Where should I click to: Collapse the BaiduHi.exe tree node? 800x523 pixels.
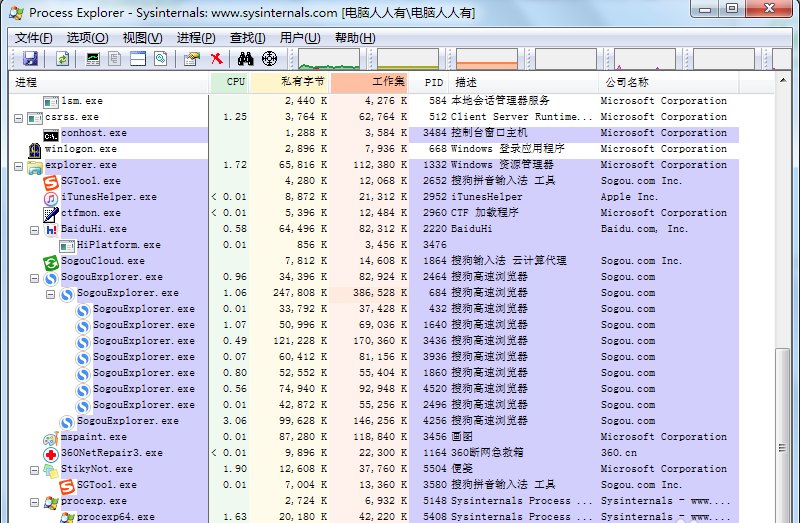click(x=35, y=230)
